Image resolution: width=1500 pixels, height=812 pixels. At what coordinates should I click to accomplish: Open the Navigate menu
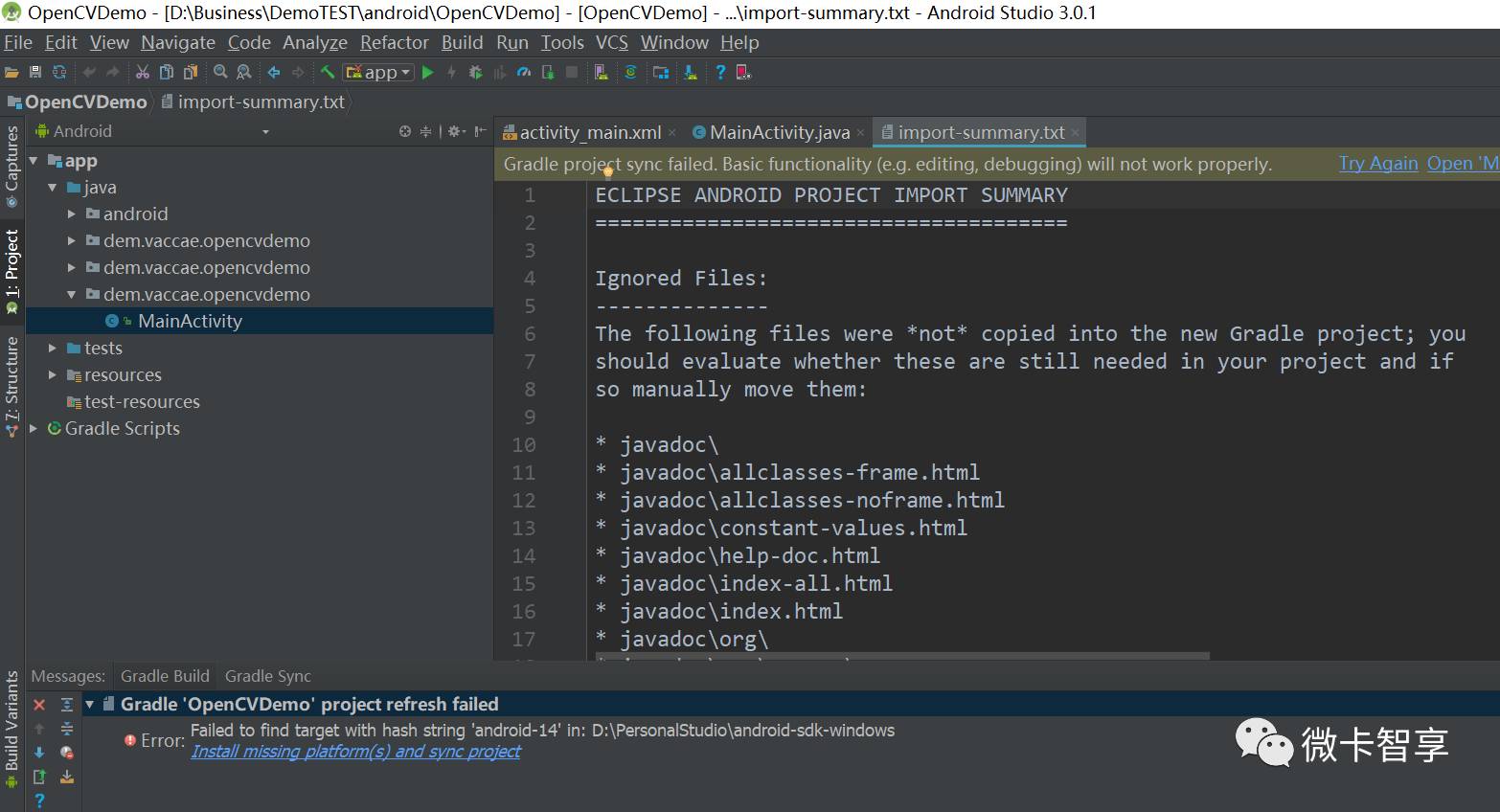coord(178,42)
